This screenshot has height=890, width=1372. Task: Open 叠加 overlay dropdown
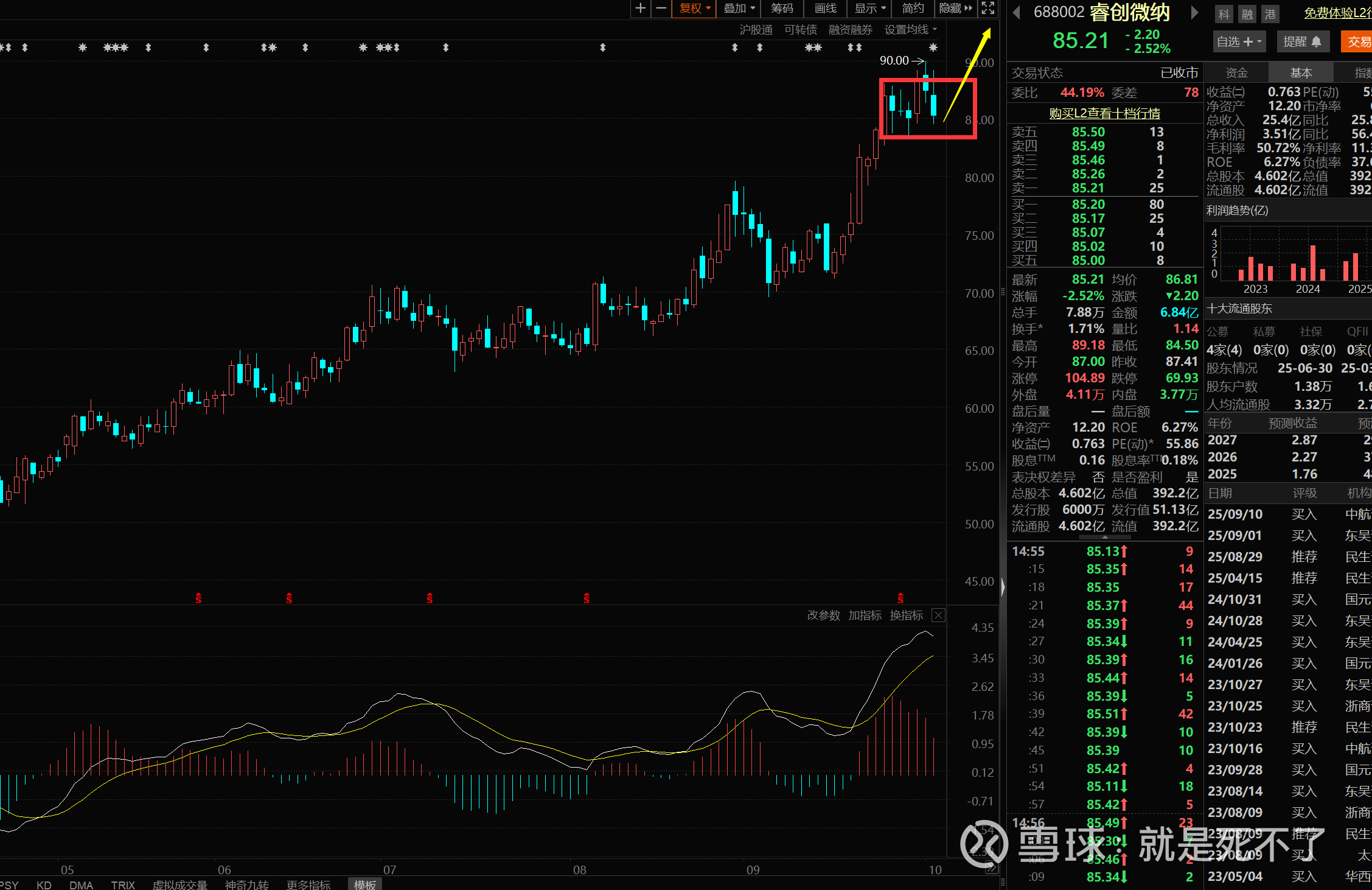739,9
